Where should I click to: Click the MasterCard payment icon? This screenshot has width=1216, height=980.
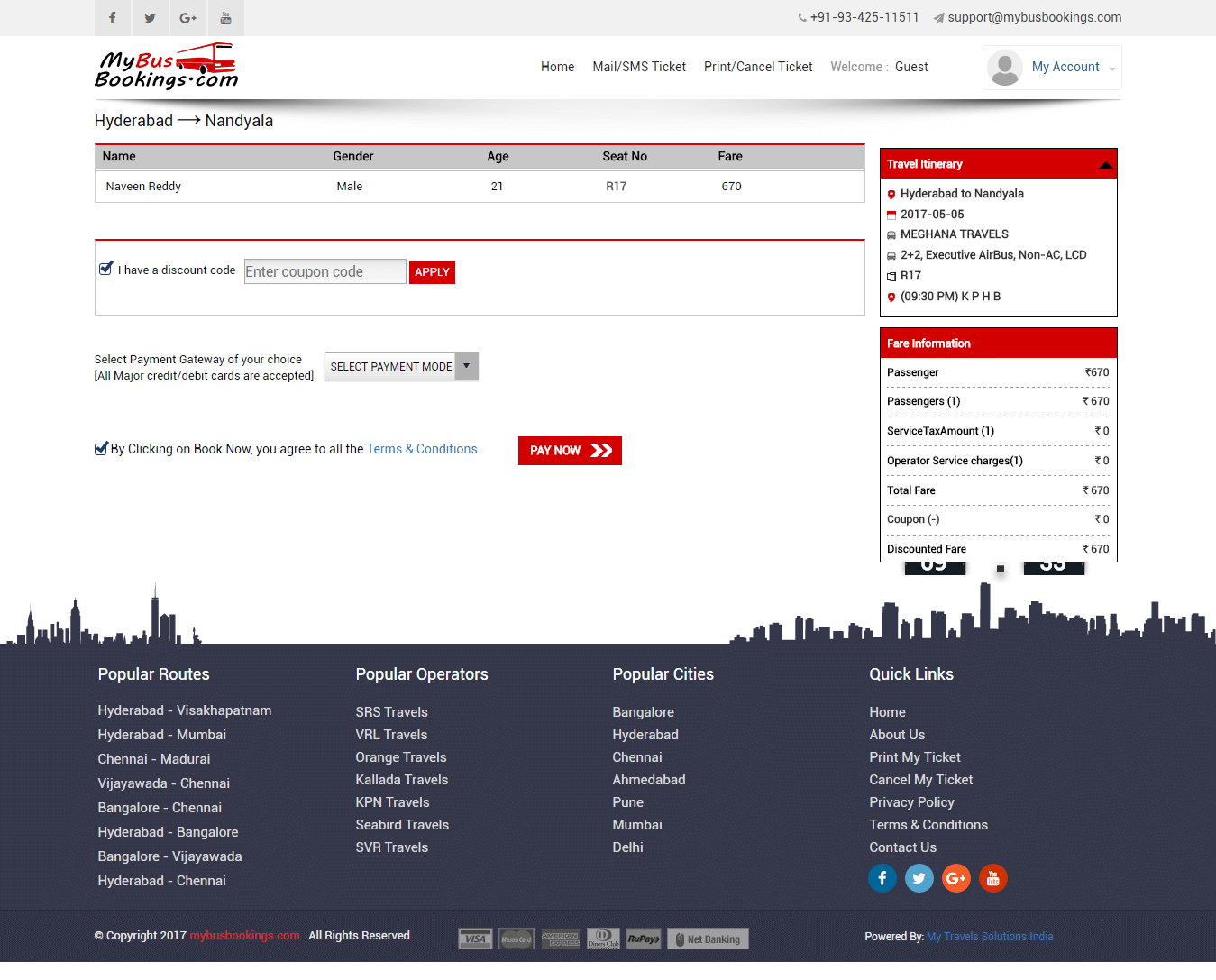tap(517, 939)
